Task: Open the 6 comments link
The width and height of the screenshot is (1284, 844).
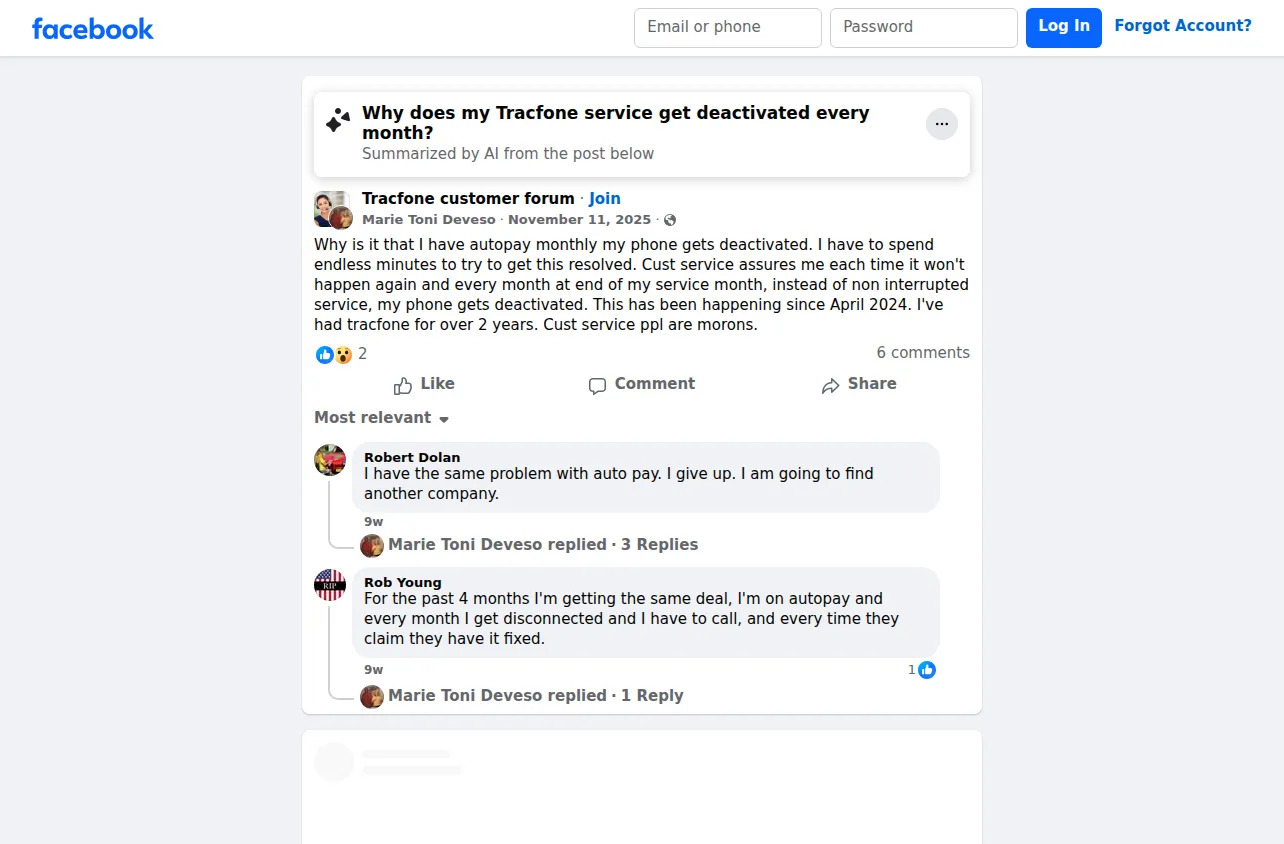Action: point(923,353)
